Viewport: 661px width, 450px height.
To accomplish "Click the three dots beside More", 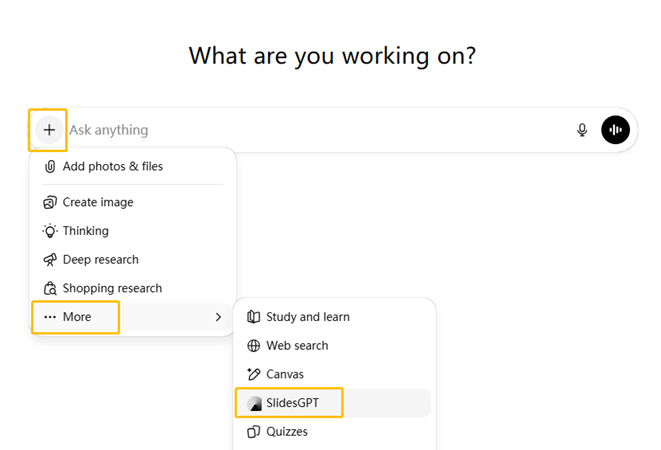I will pos(50,317).
